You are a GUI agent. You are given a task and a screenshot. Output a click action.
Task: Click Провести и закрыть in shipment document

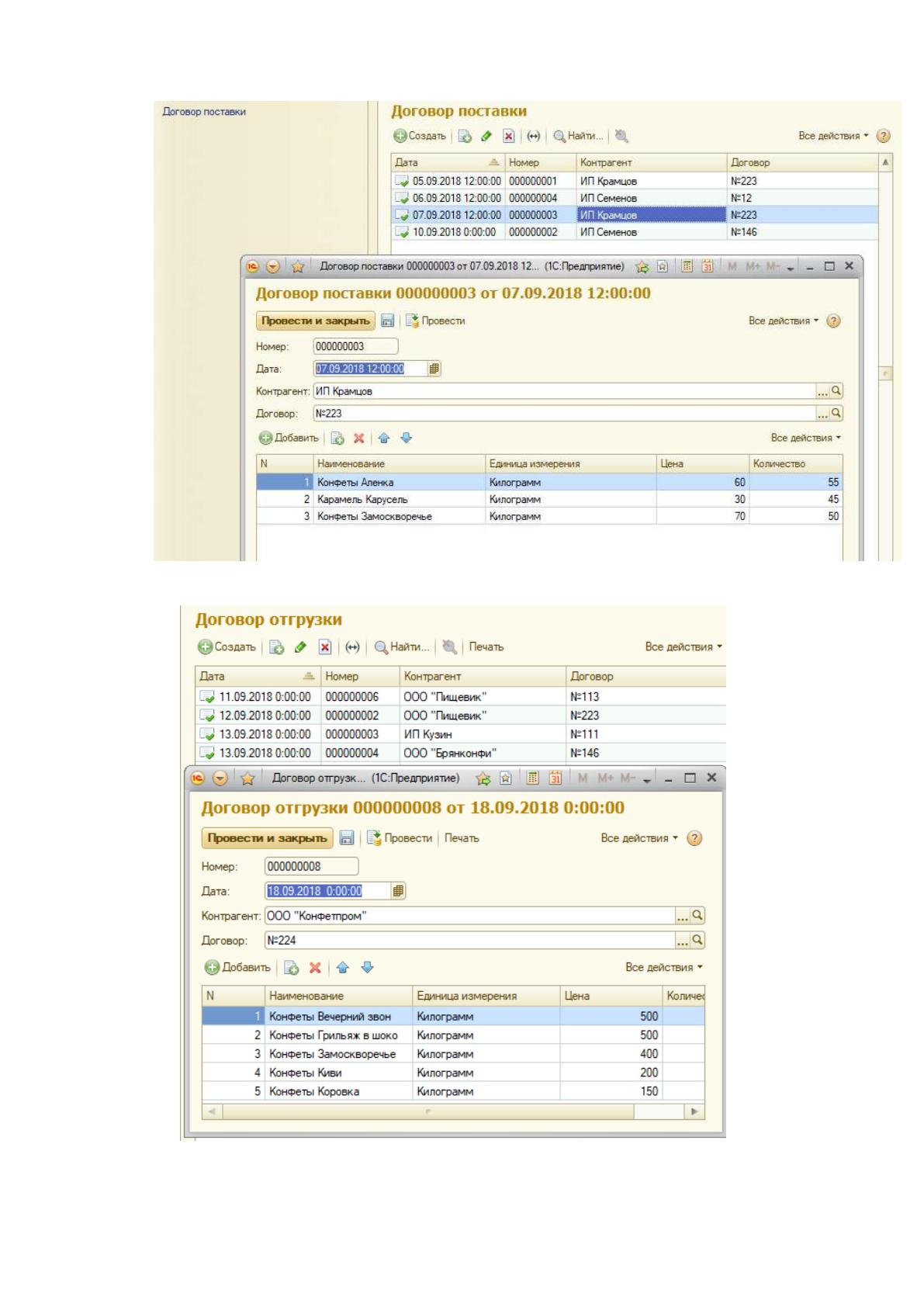[x=267, y=838]
